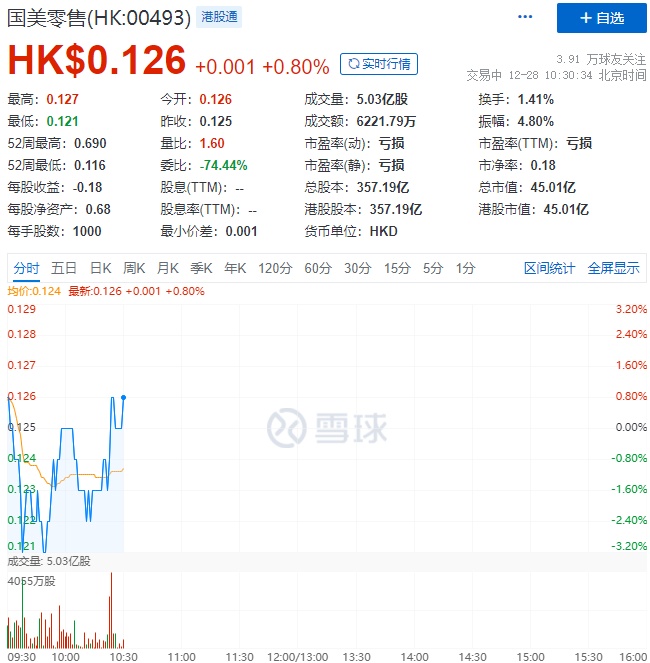The width and height of the screenshot is (650, 663).
Task: Select the 60分 interval tab
Action: coord(318,268)
